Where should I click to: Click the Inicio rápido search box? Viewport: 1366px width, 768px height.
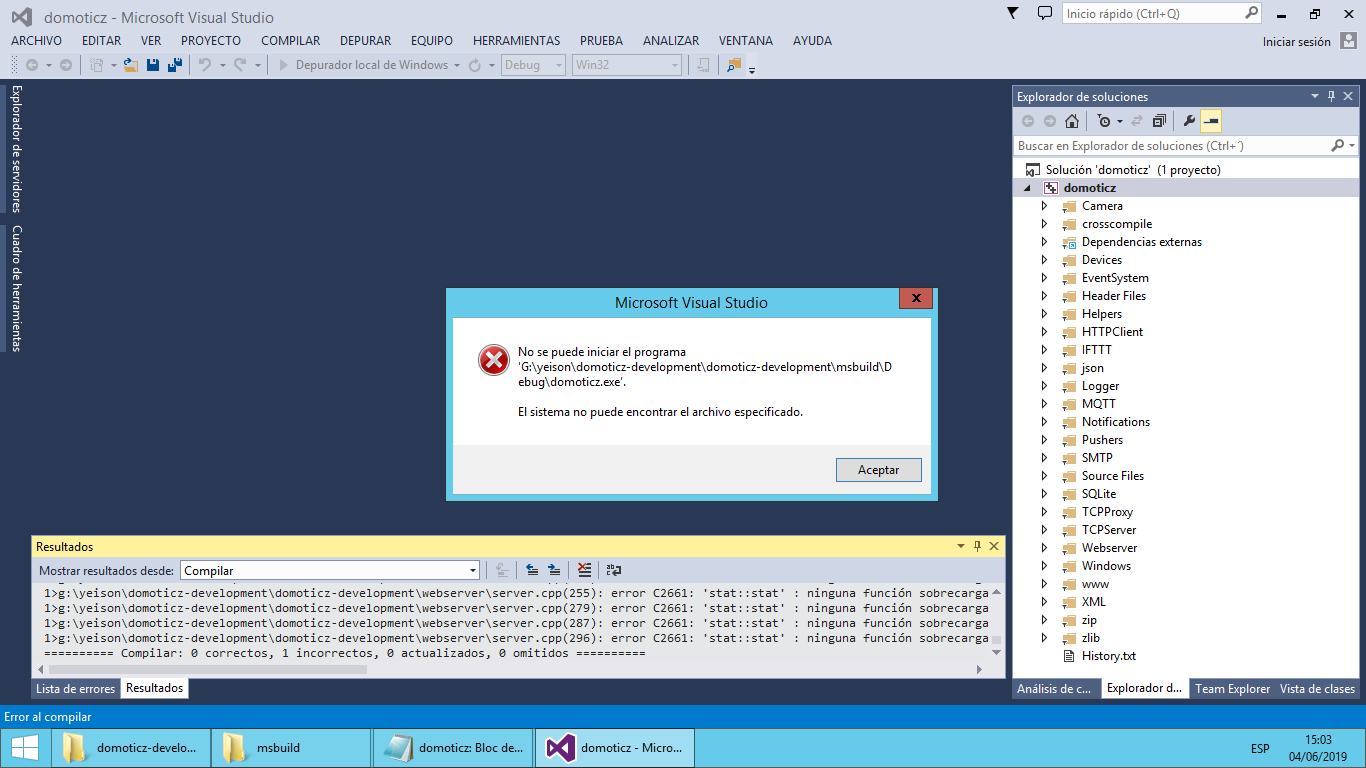[1162, 13]
